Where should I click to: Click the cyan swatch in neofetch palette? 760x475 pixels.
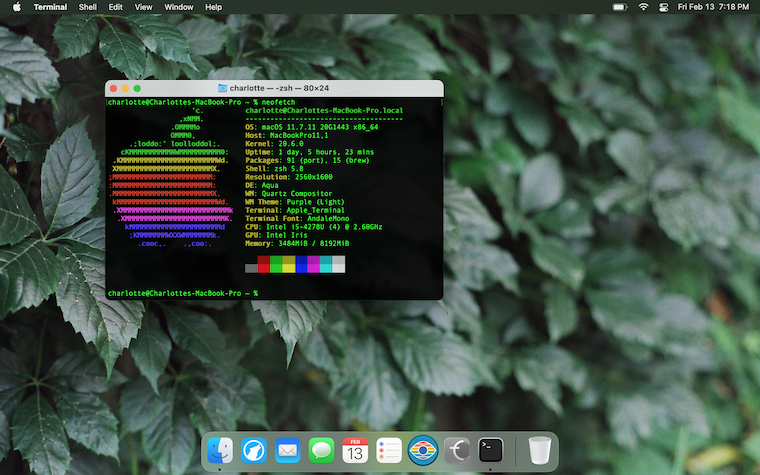click(x=326, y=264)
